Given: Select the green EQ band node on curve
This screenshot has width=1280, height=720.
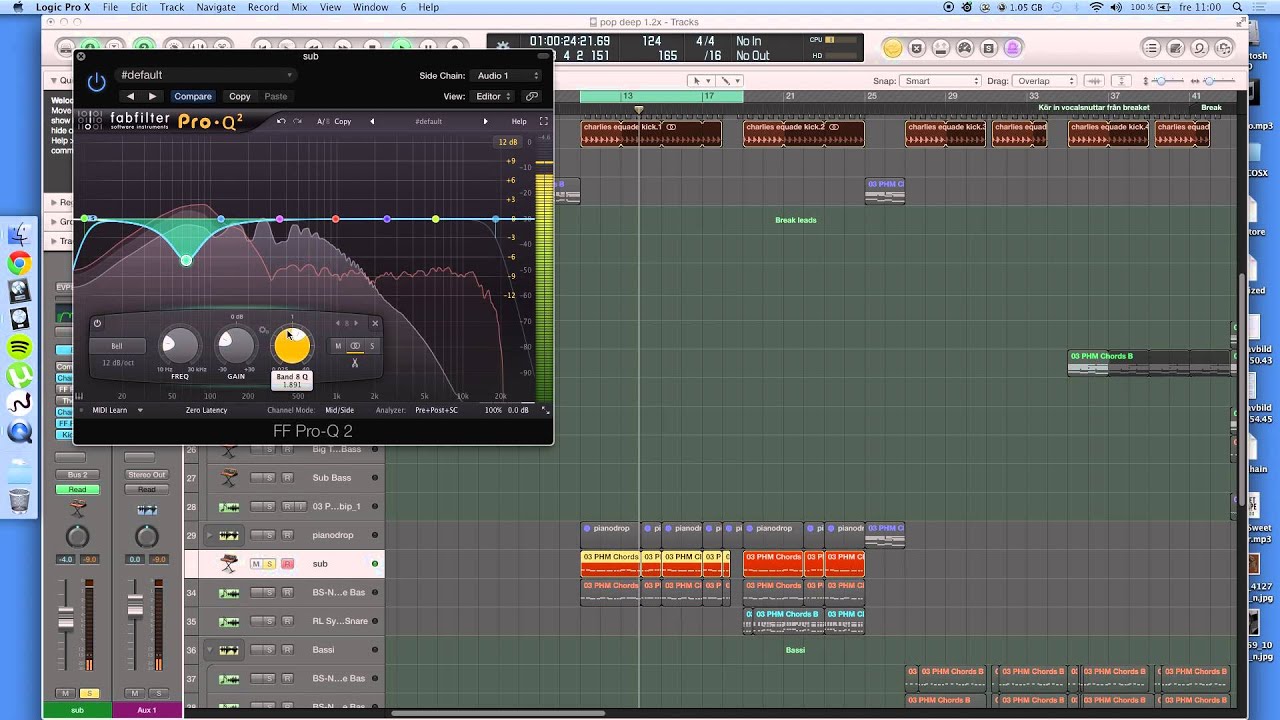Looking at the screenshot, I should pos(186,260).
